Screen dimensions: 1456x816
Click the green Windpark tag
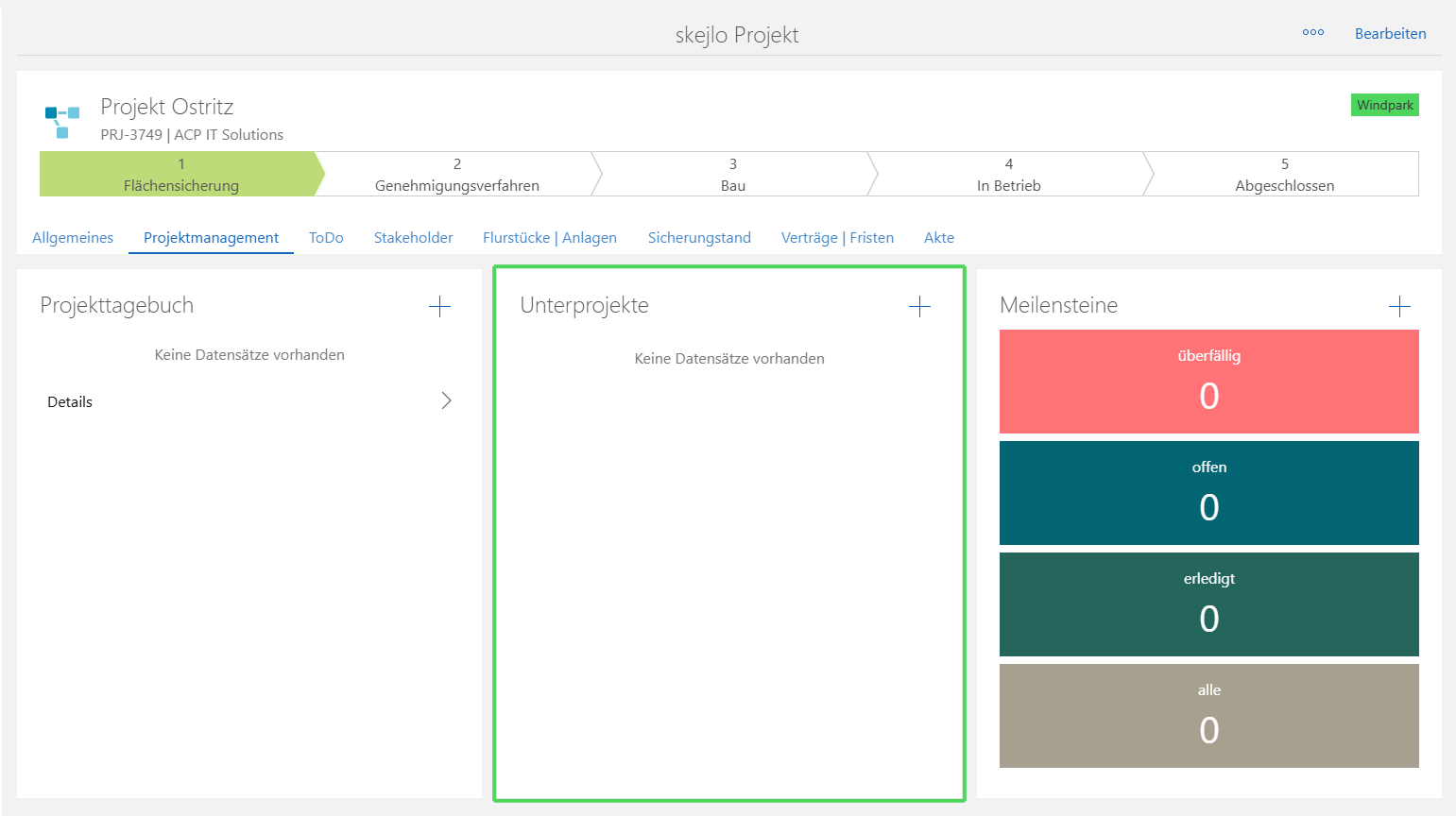1384,105
